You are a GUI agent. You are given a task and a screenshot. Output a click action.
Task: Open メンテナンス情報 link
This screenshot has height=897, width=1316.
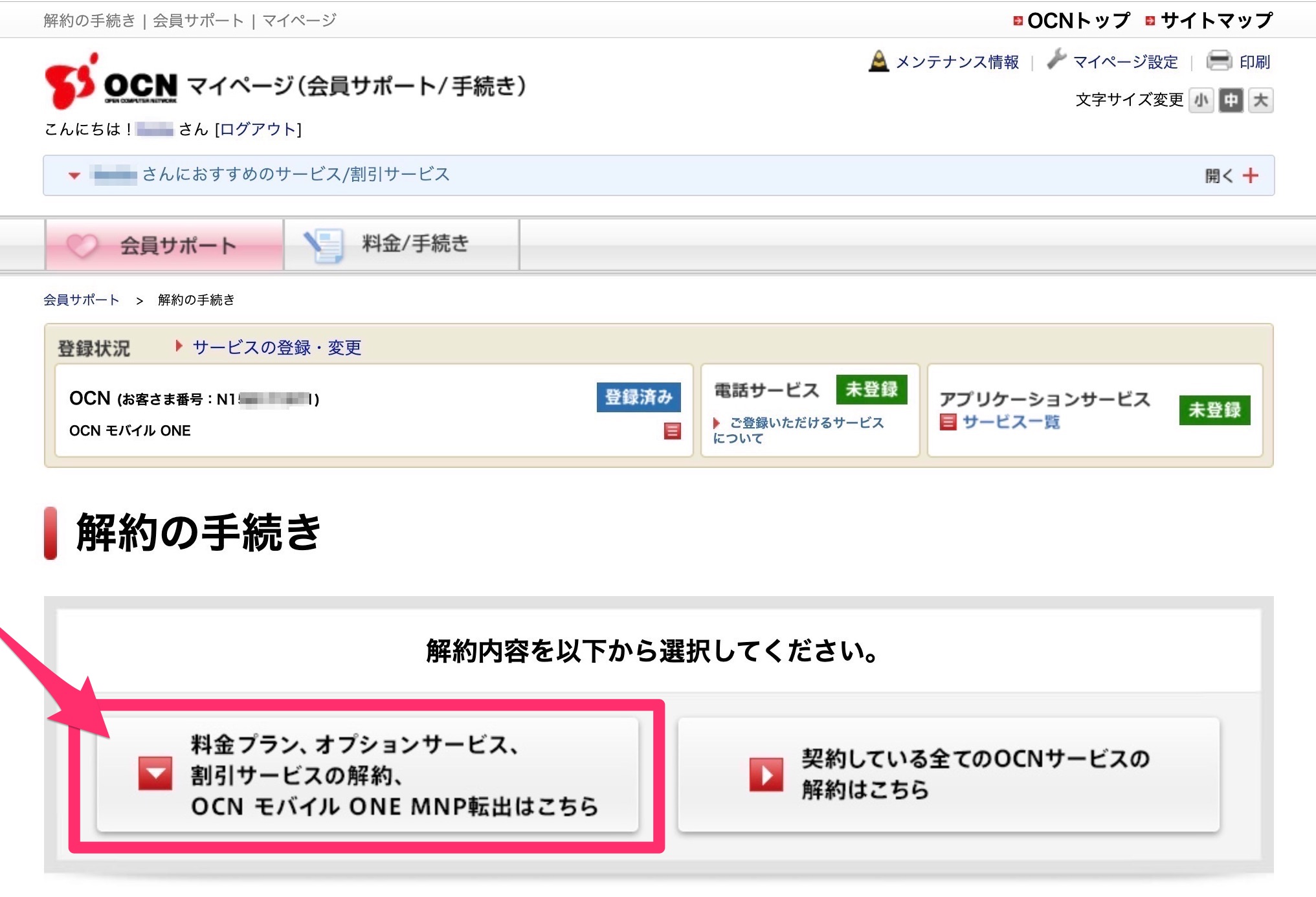coord(957,62)
